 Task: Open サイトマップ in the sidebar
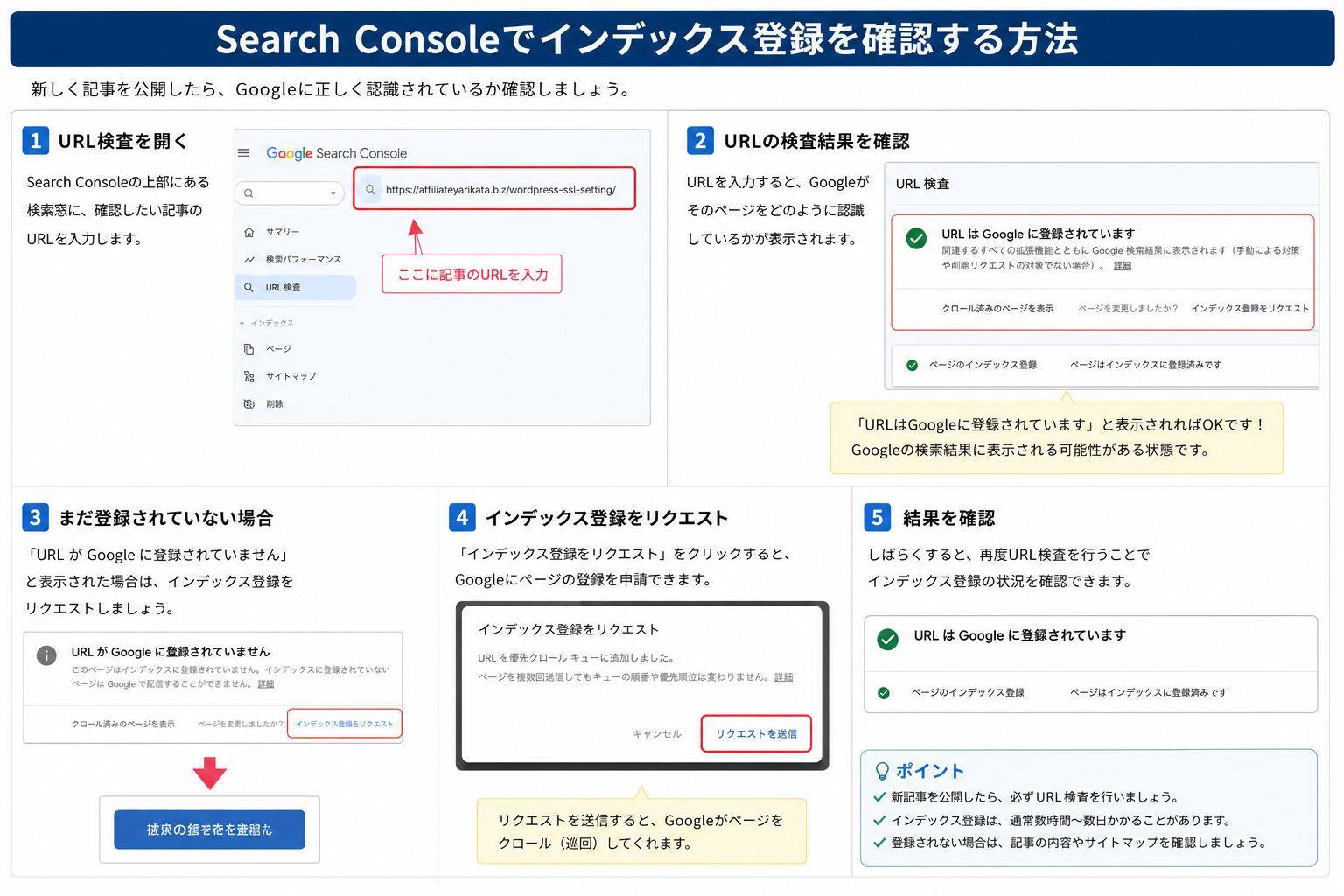click(291, 376)
